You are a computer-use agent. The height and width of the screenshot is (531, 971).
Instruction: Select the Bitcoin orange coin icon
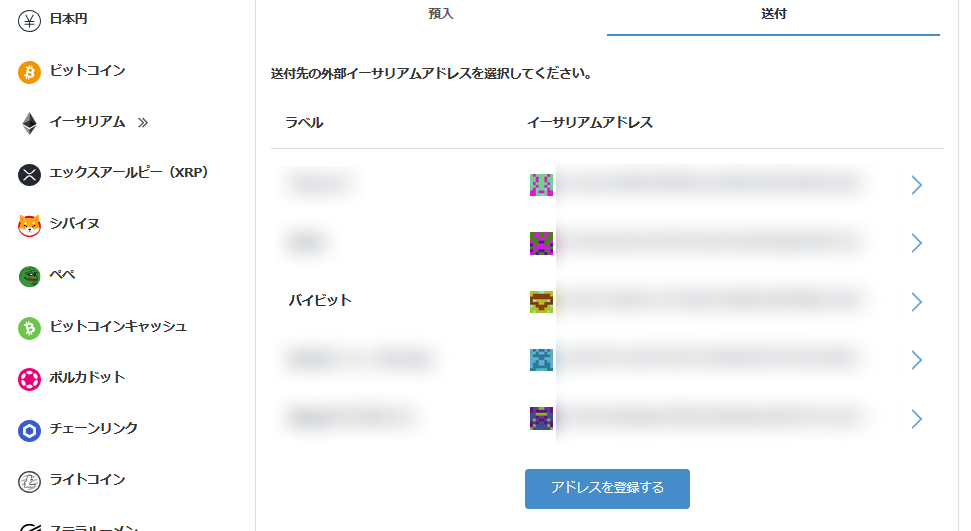pos(29,72)
